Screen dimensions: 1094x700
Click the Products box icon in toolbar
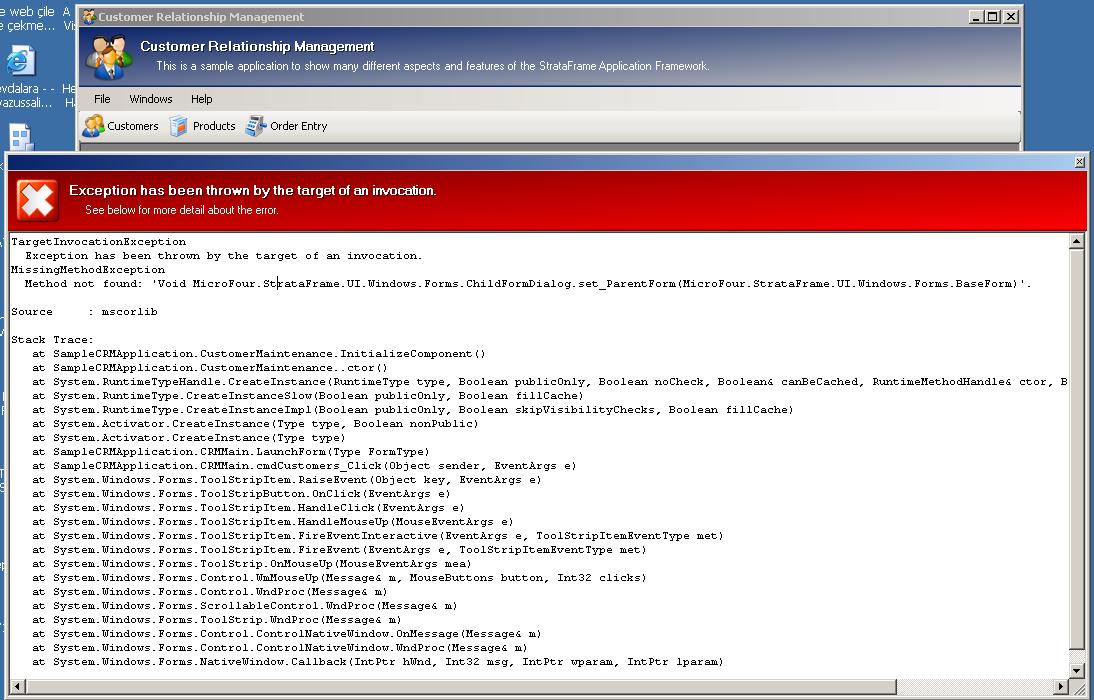coord(179,126)
